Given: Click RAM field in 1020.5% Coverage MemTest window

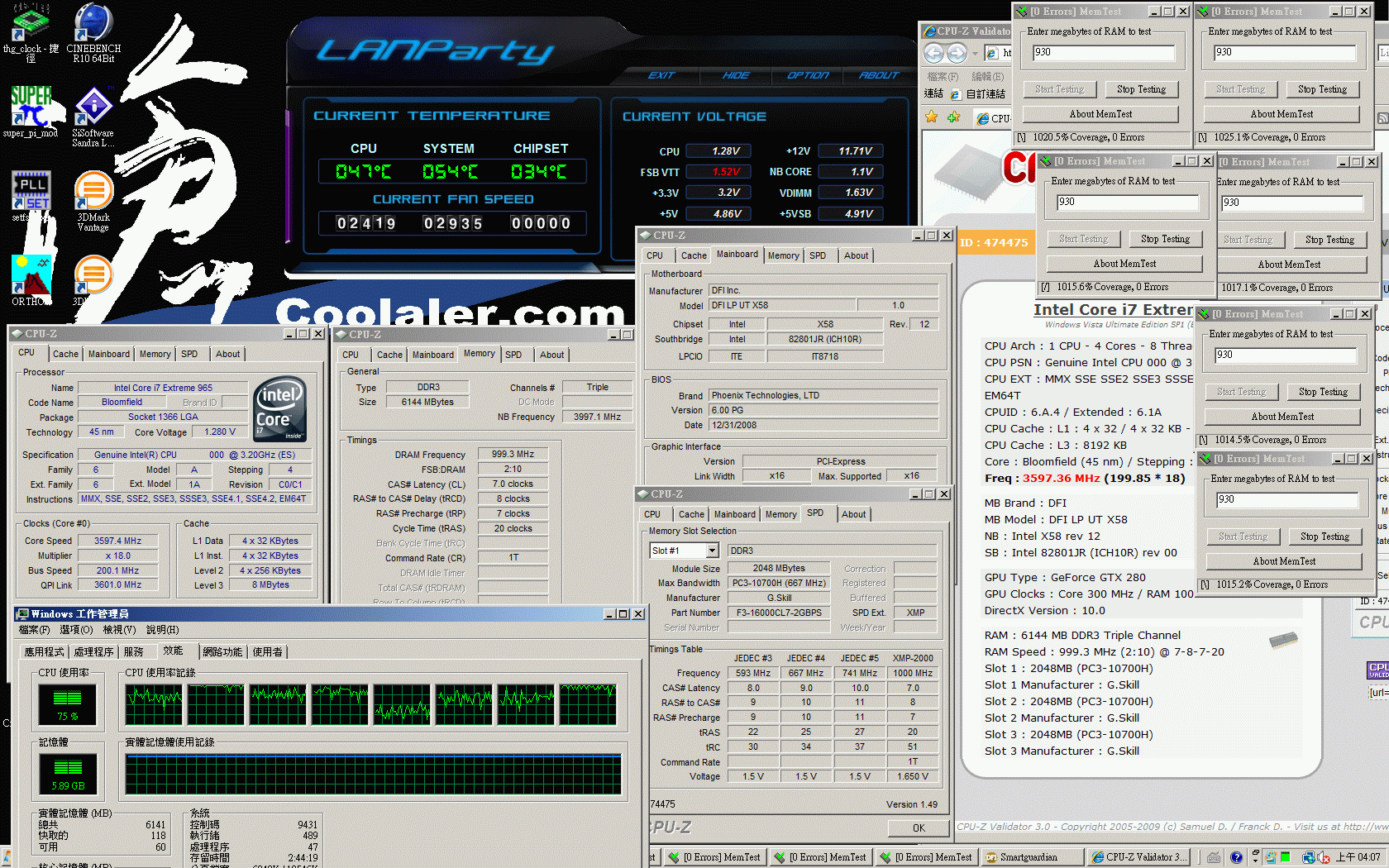Looking at the screenshot, I should 1103,52.
